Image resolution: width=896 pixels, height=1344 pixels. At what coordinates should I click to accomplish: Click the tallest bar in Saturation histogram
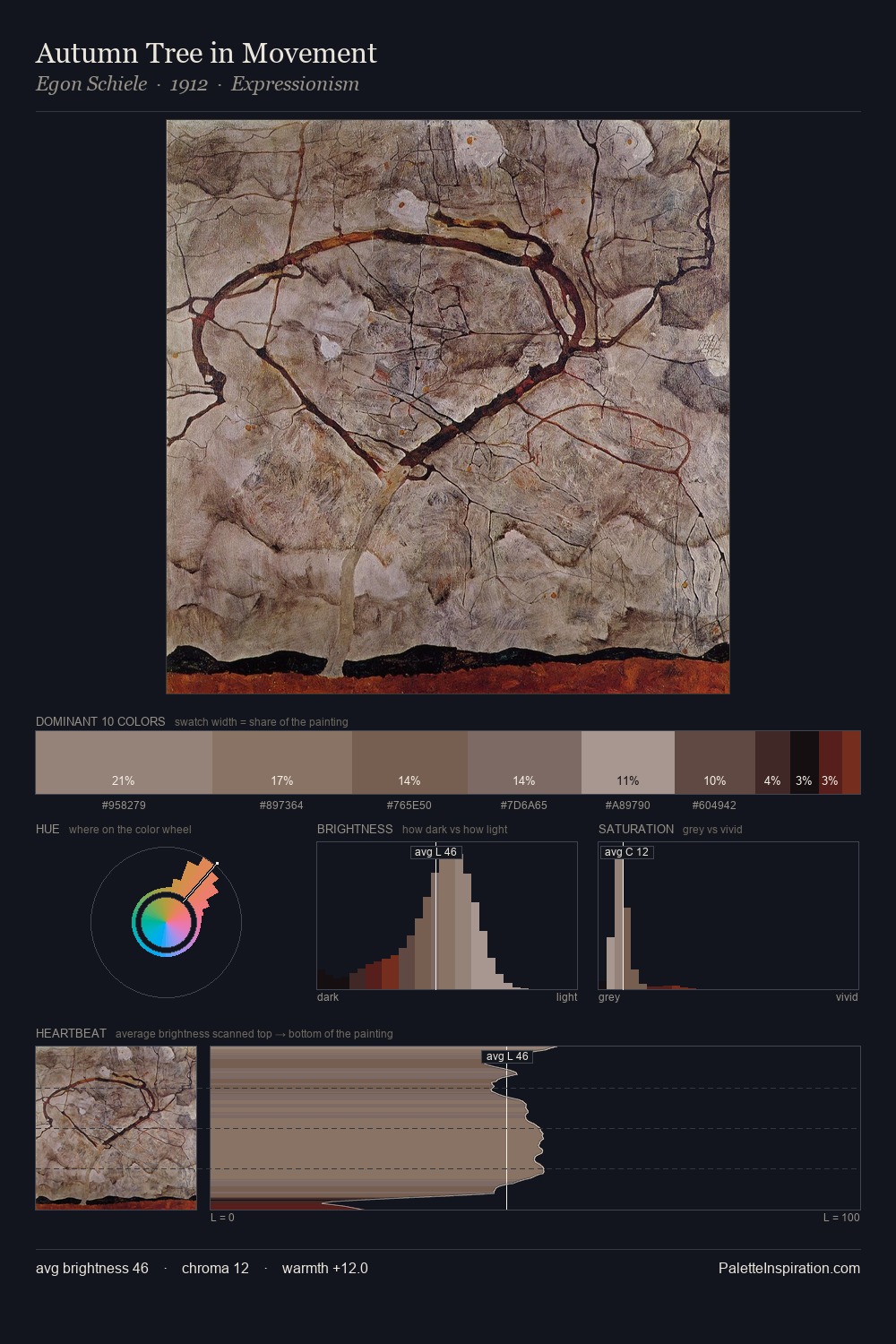point(619,923)
